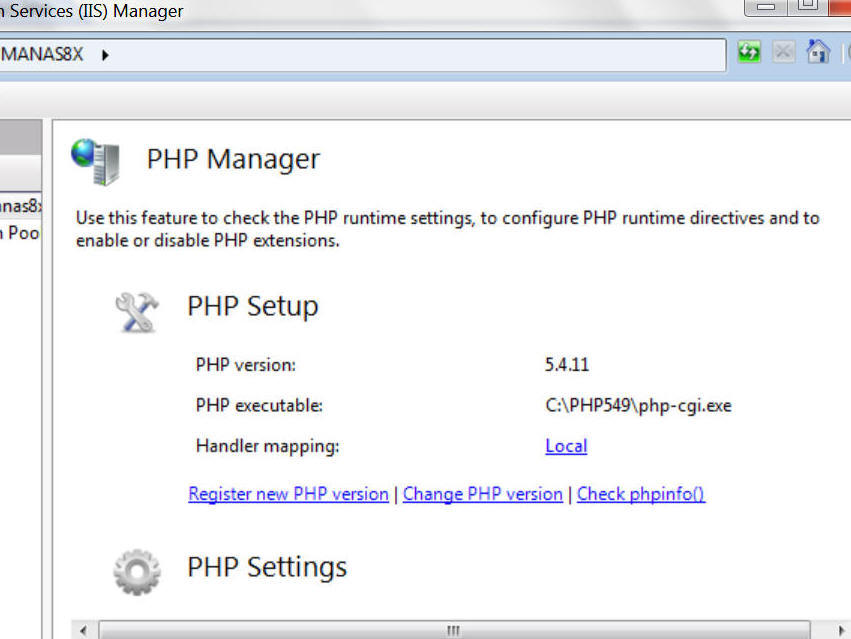The image size is (851, 639).
Task: Click the PHP Manager server globe icon
Action: (96, 162)
